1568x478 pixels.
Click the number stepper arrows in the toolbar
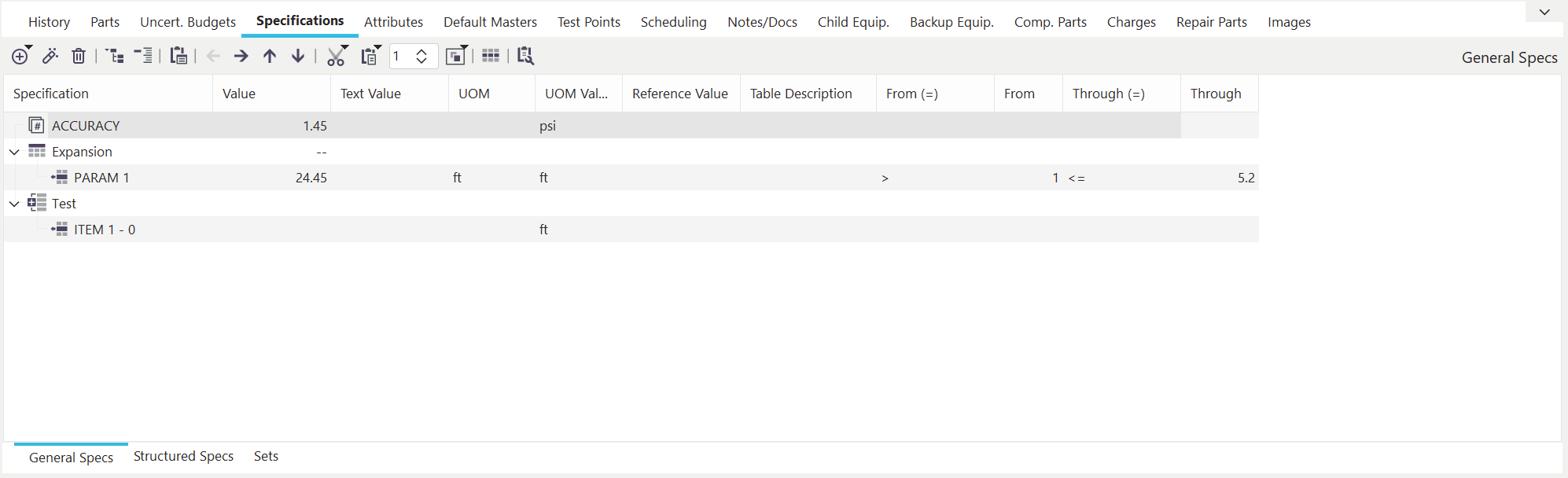click(421, 56)
